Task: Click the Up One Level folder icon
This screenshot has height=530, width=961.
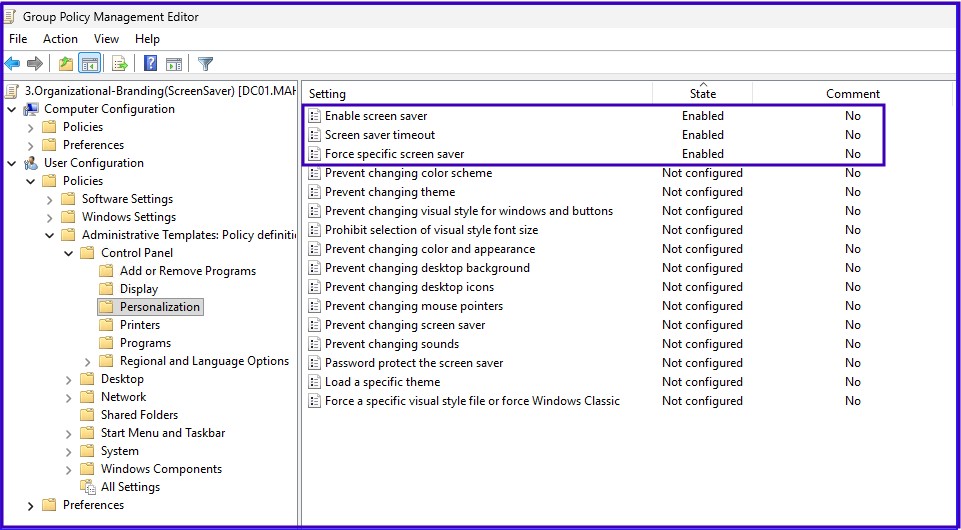Action: [66, 64]
